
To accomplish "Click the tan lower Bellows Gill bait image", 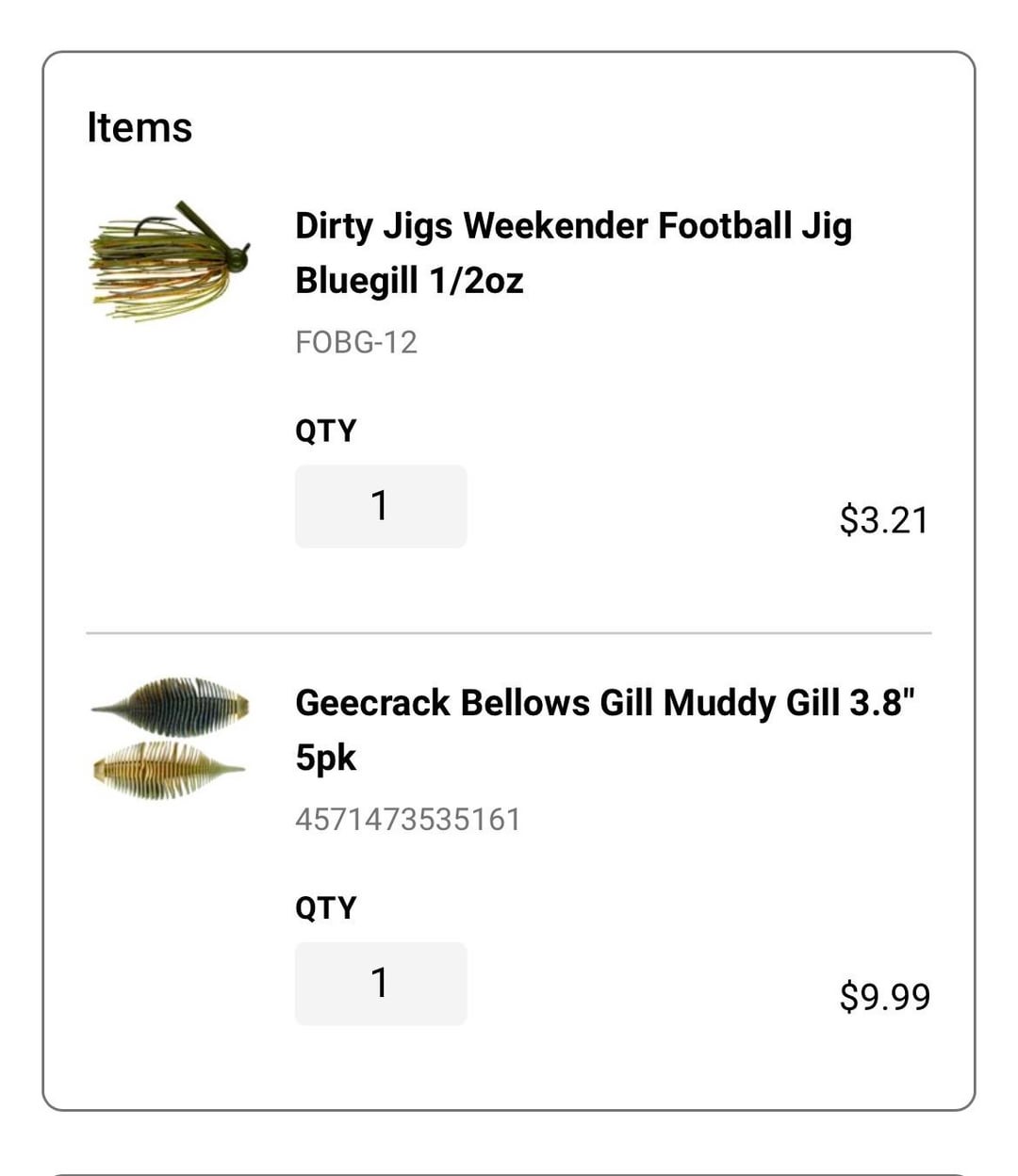I will [168, 770].
